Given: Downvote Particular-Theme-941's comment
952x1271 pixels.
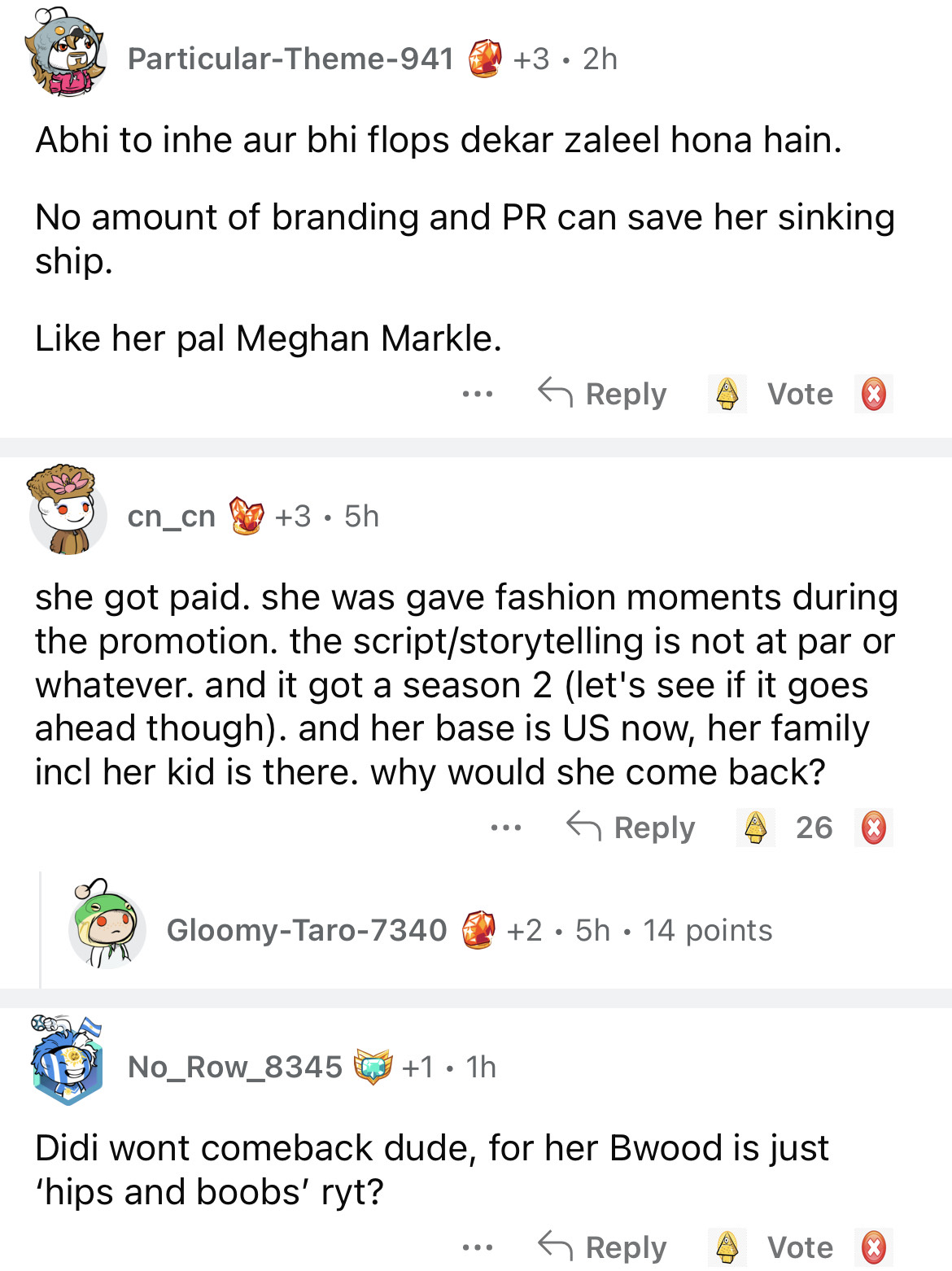Looking at the screenshot, I should [x=873, y=395].
